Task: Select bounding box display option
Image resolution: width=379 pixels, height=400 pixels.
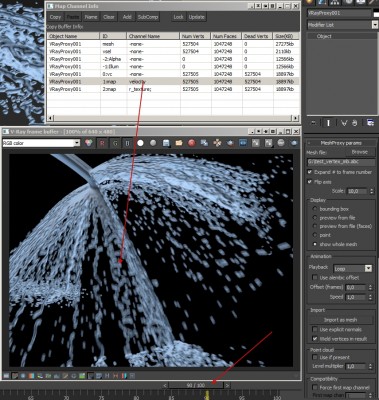Action: point(315,209)
